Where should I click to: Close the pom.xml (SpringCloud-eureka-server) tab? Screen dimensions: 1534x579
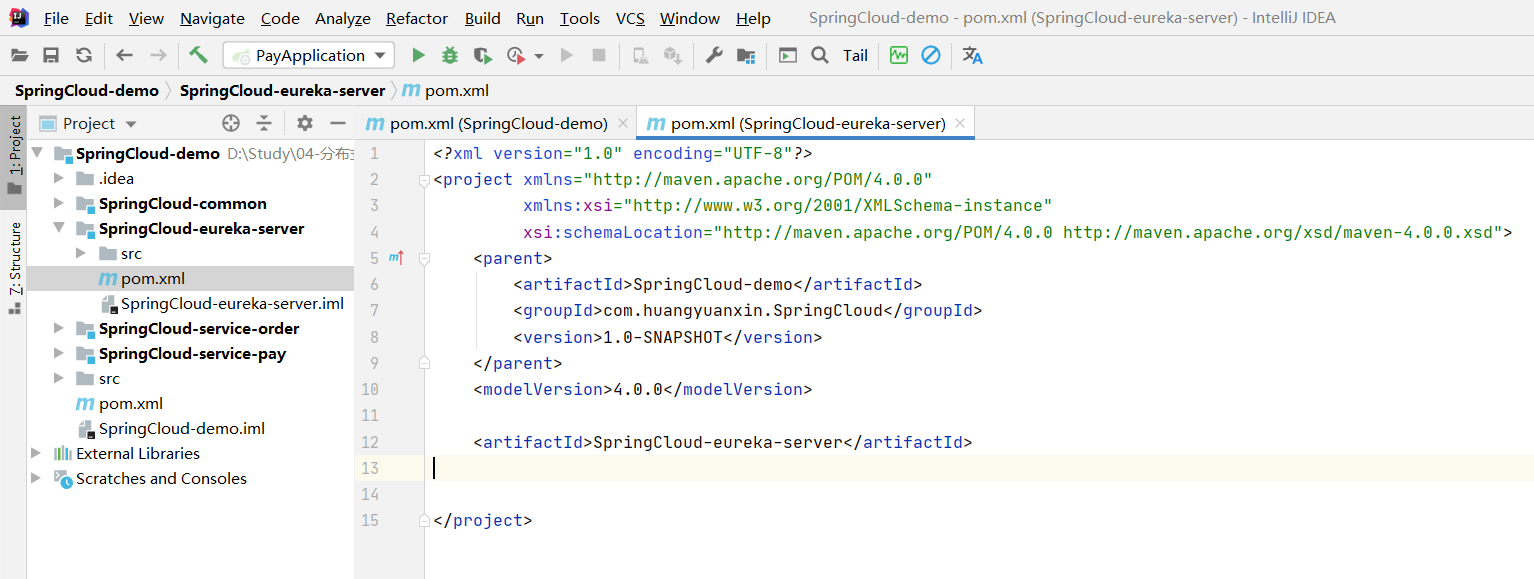pyautogui.click(x=961, y=123)
